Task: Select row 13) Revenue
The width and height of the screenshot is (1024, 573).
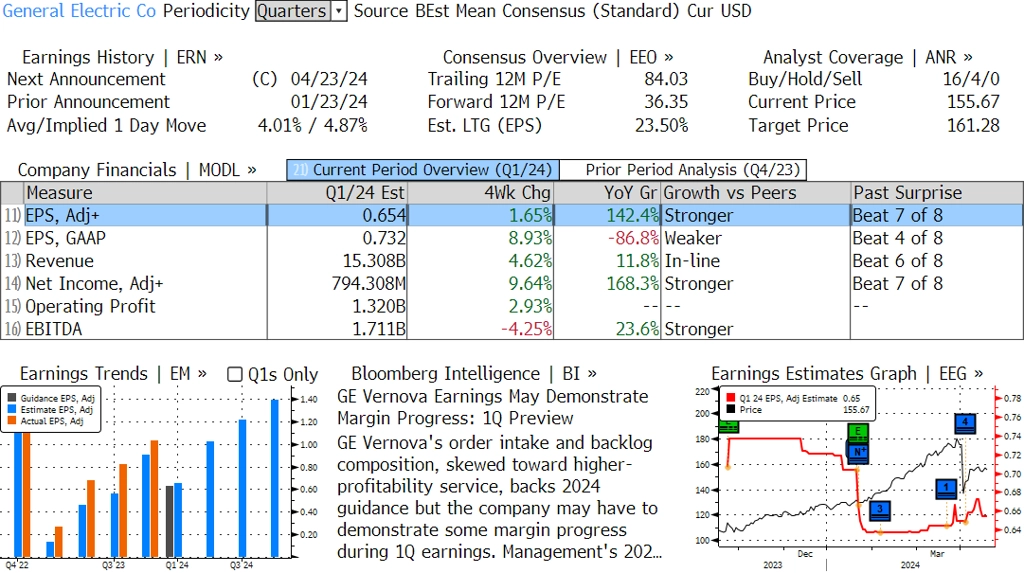Action: click(512, 261)
